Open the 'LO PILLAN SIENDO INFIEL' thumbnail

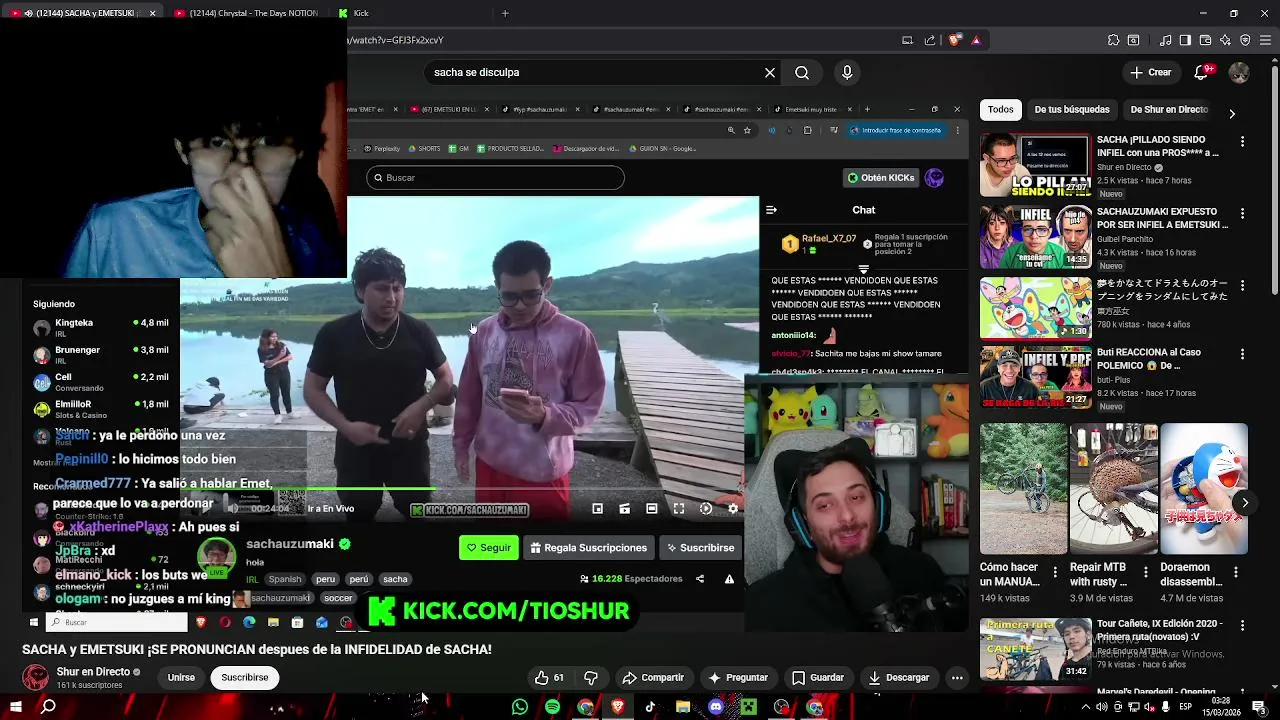pos(1035,165)
